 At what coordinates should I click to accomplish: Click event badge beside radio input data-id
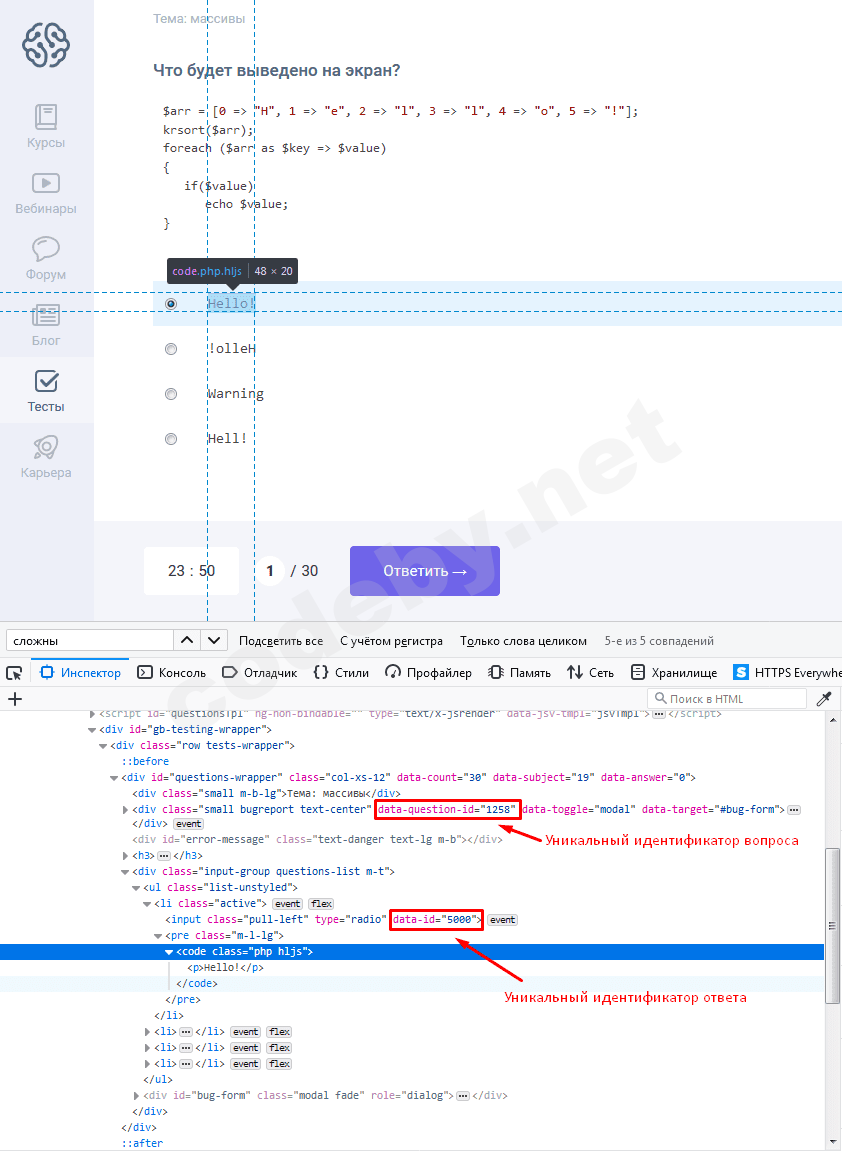pos(503,920)
